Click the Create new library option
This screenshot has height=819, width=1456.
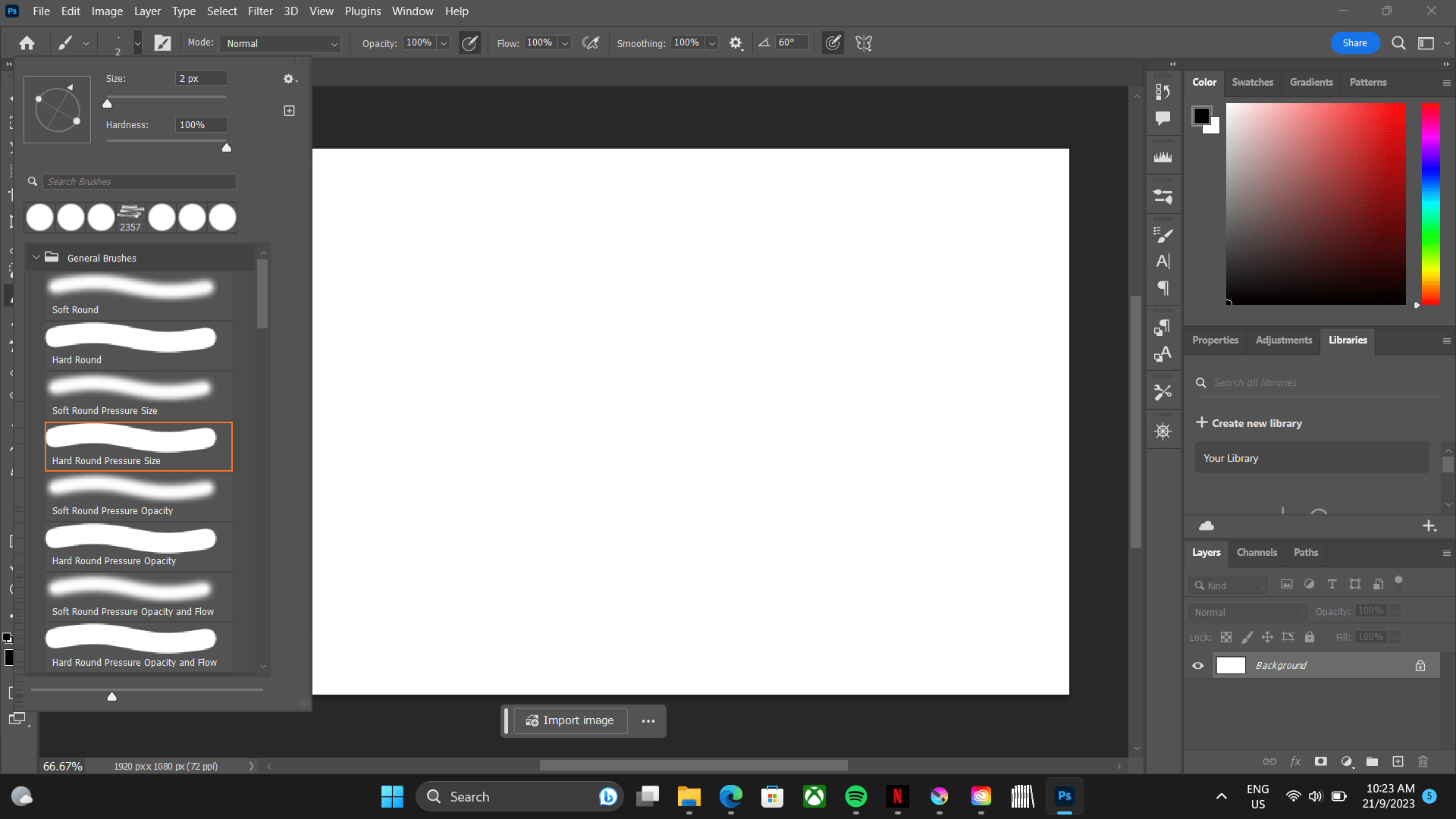[1249, 422]
